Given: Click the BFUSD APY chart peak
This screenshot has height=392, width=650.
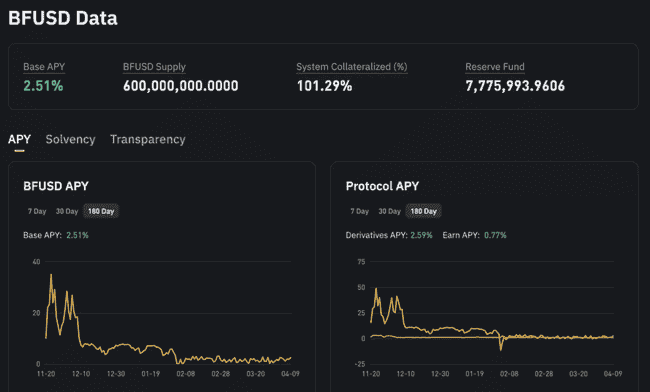Looking at the screenshot, I should (x=51, y=274).
